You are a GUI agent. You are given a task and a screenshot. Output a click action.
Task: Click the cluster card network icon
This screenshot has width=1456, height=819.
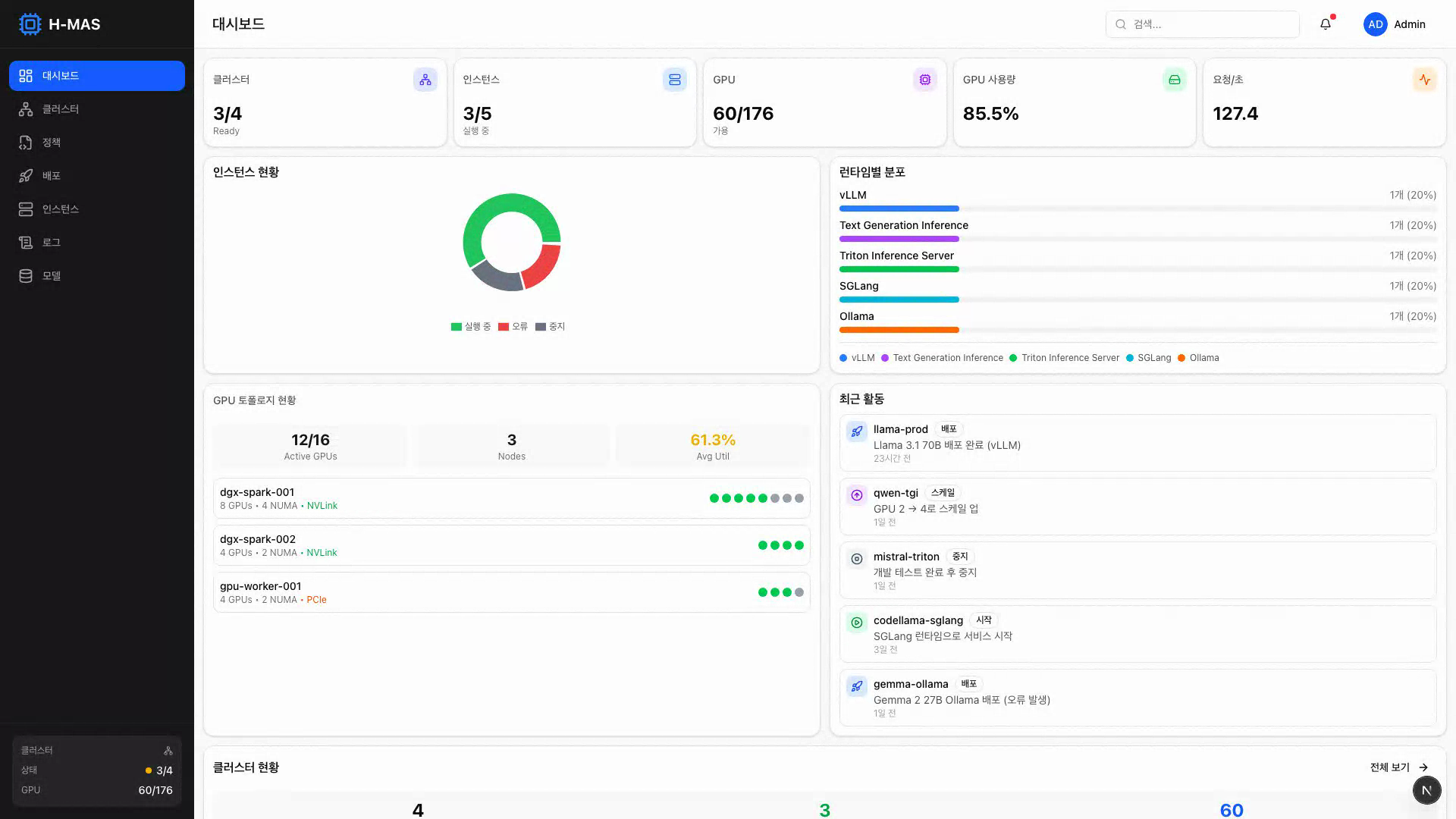(x=425, y=80)
